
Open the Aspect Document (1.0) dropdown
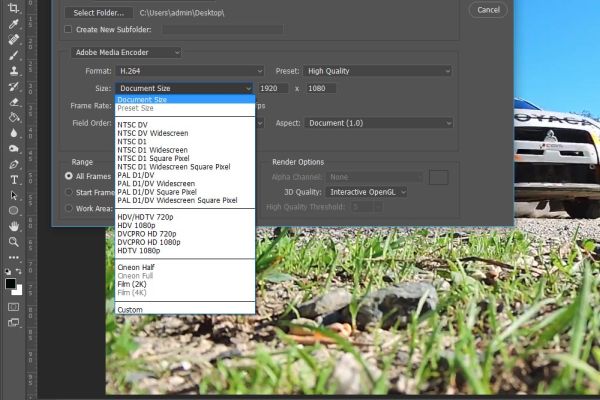point(378,123)
